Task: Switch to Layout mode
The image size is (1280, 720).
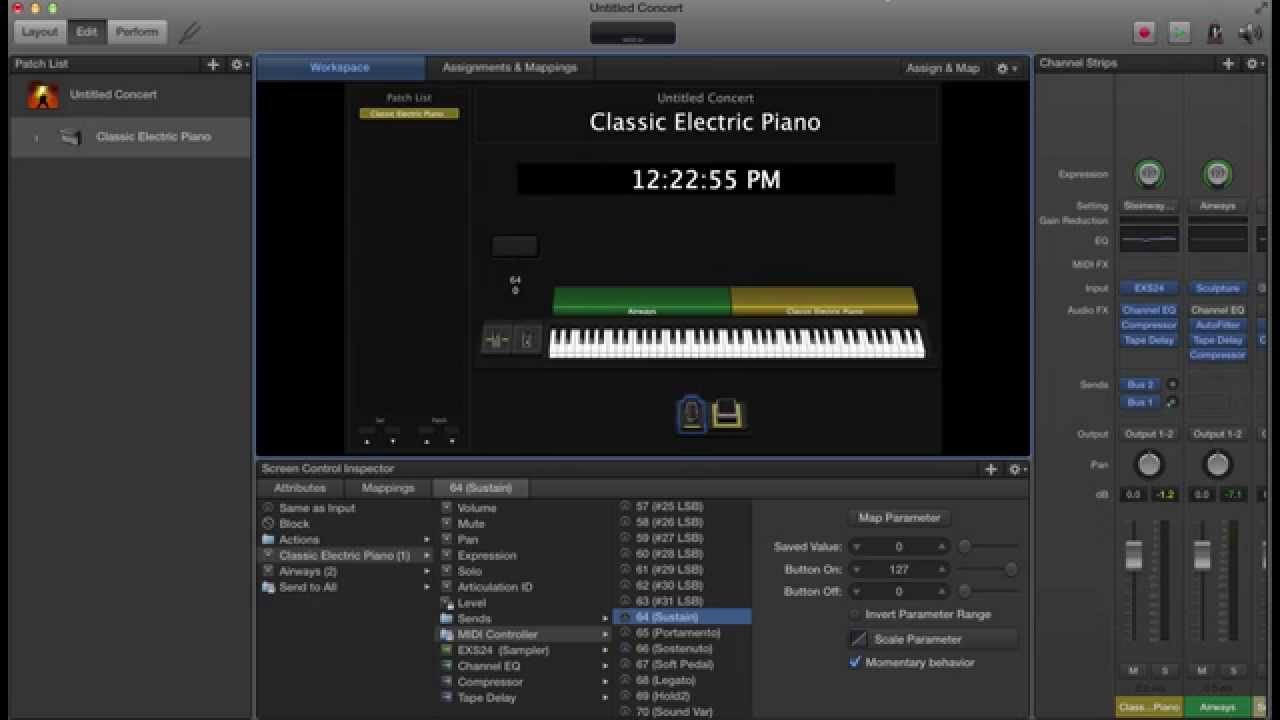Action: pos(40,32)
